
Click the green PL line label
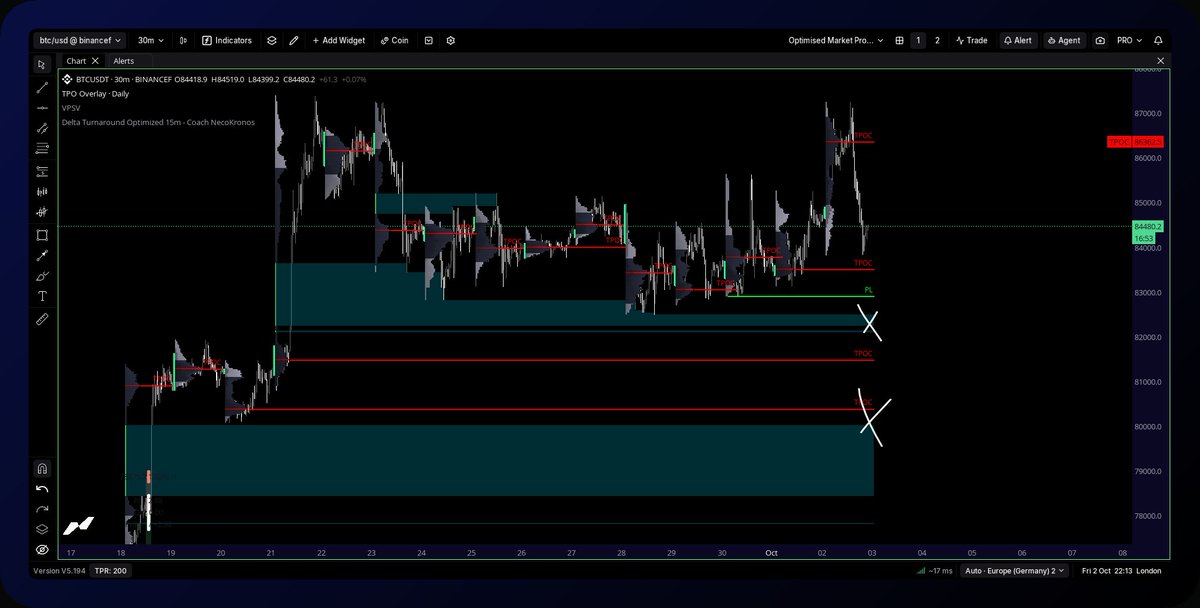pos(868,290)
